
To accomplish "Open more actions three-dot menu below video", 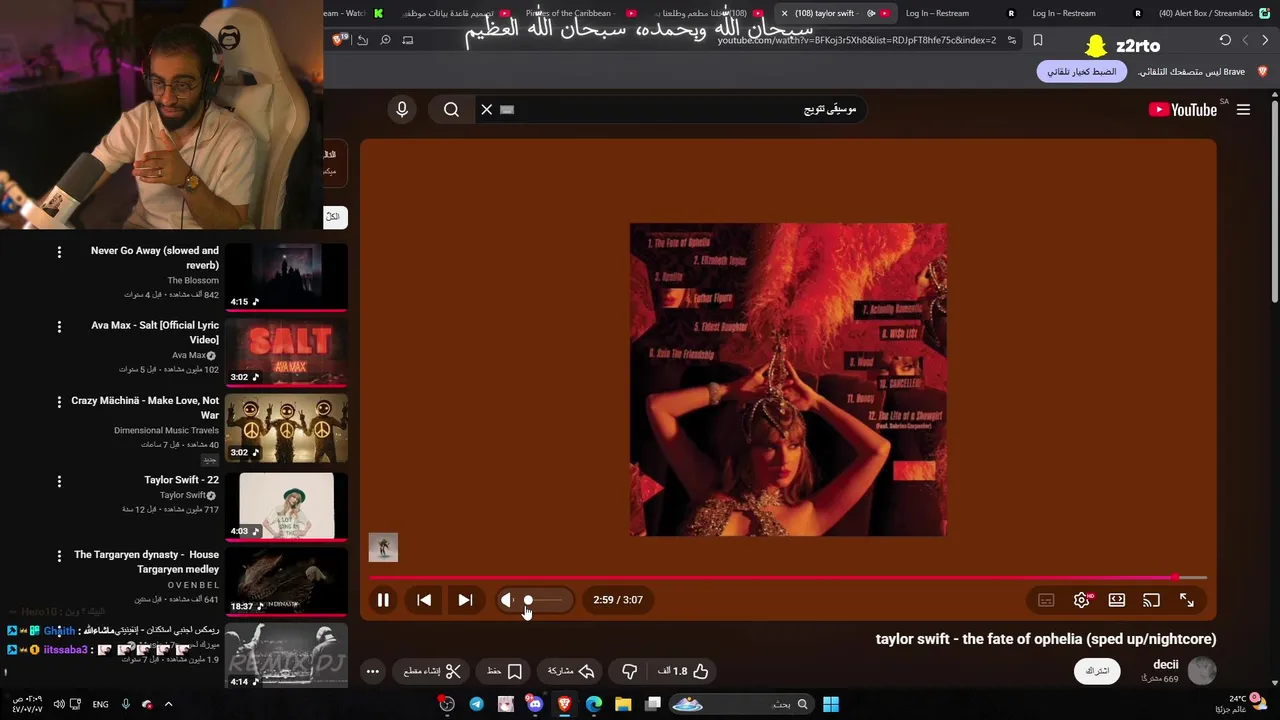I will pyautogui.click(x=372, y=671).
